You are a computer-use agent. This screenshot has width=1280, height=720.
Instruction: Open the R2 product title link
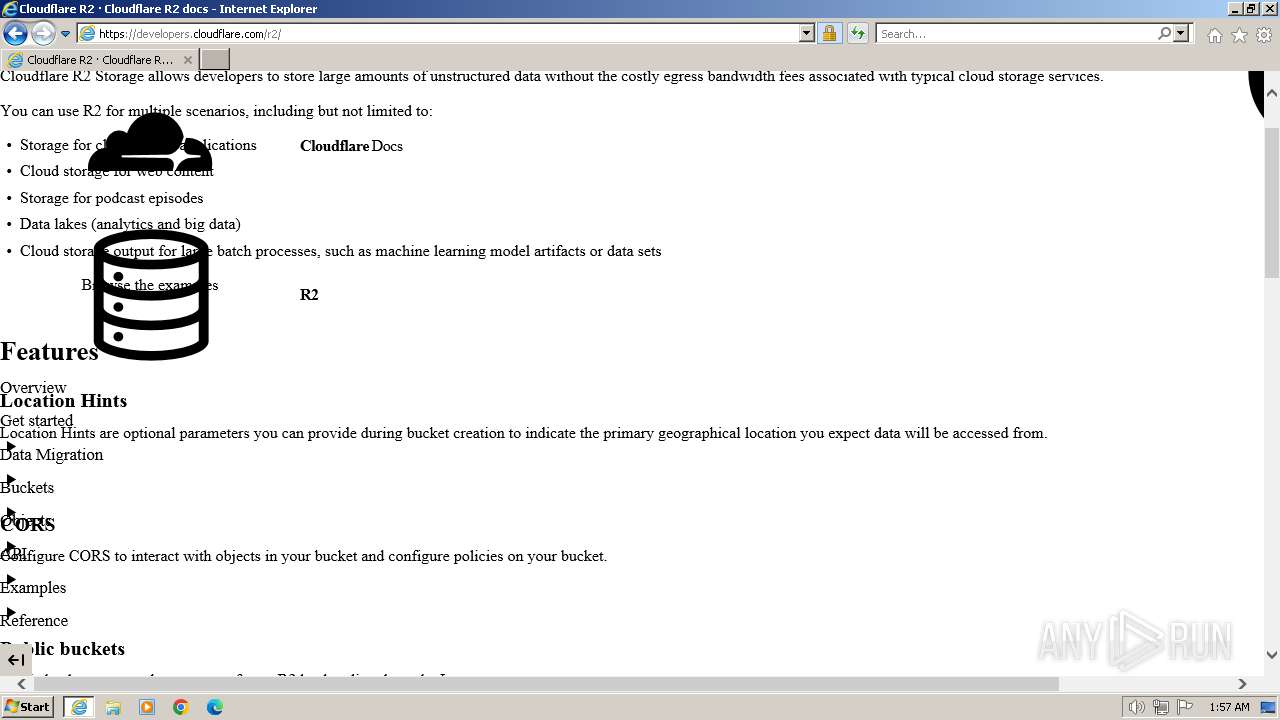pyautogui.click(x=309, y=295)
